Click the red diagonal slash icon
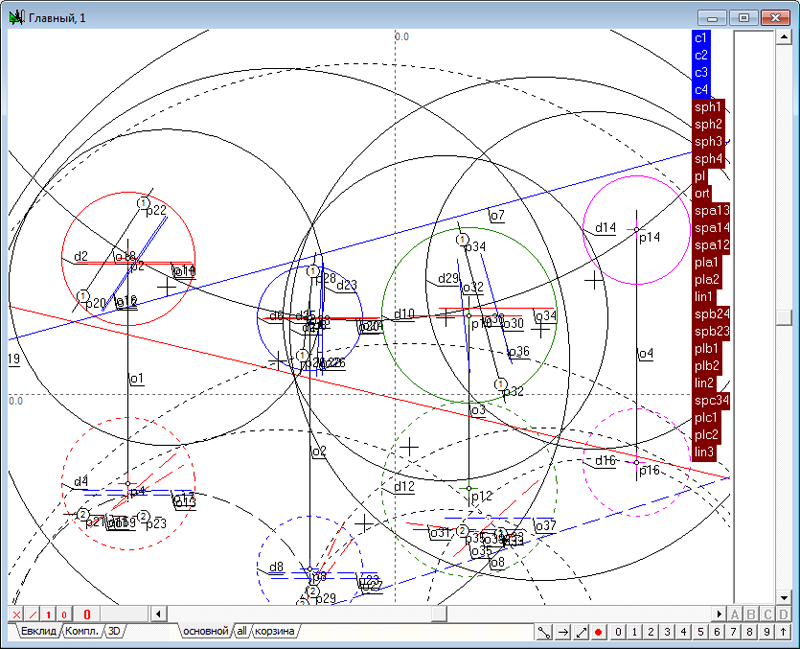Image resolution: width=800 pixels, height=649 pixels. 33,614
